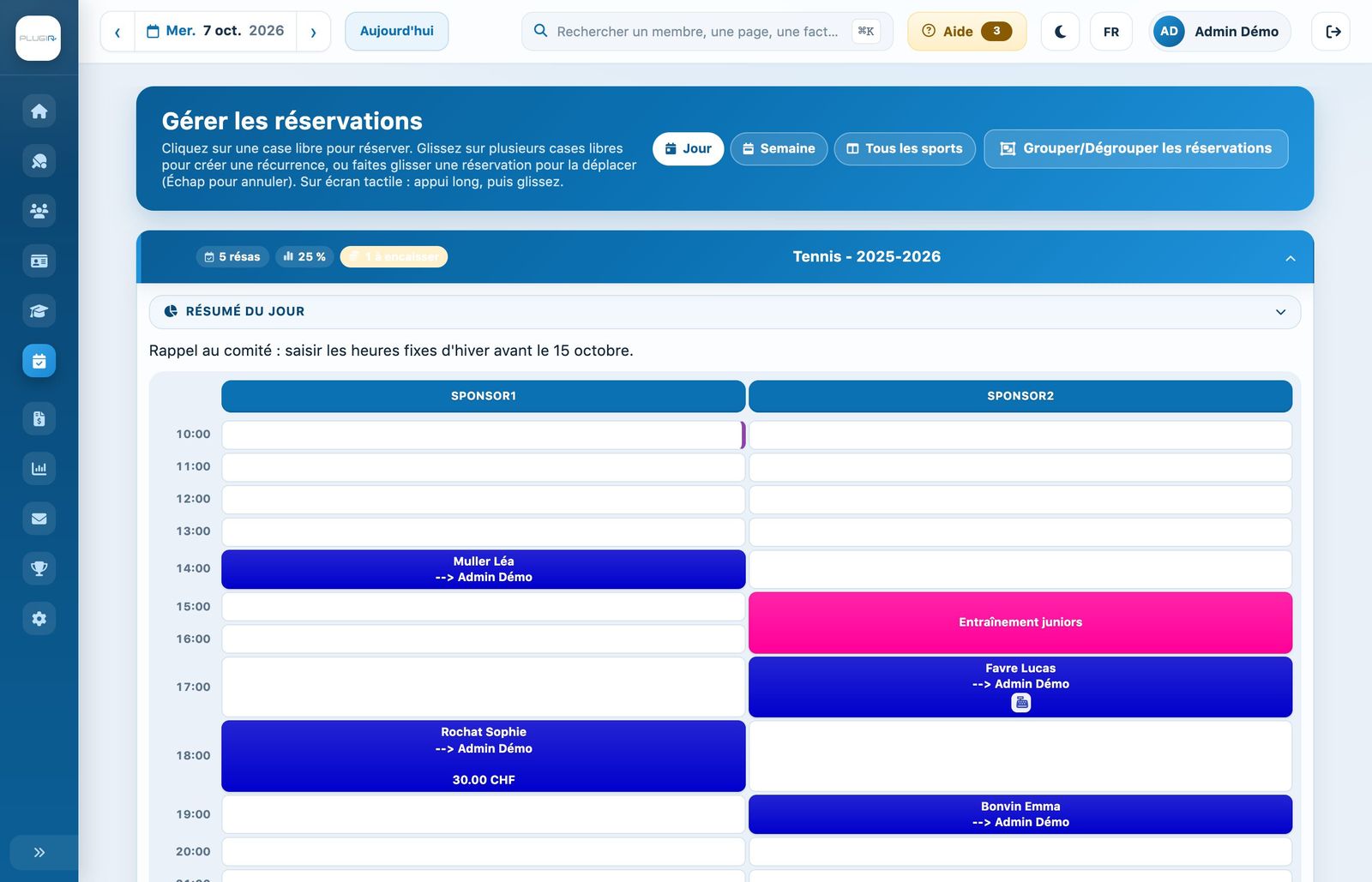
Task: Click the icon inside Favre Lucas reservation
Action: (1020, 703)
